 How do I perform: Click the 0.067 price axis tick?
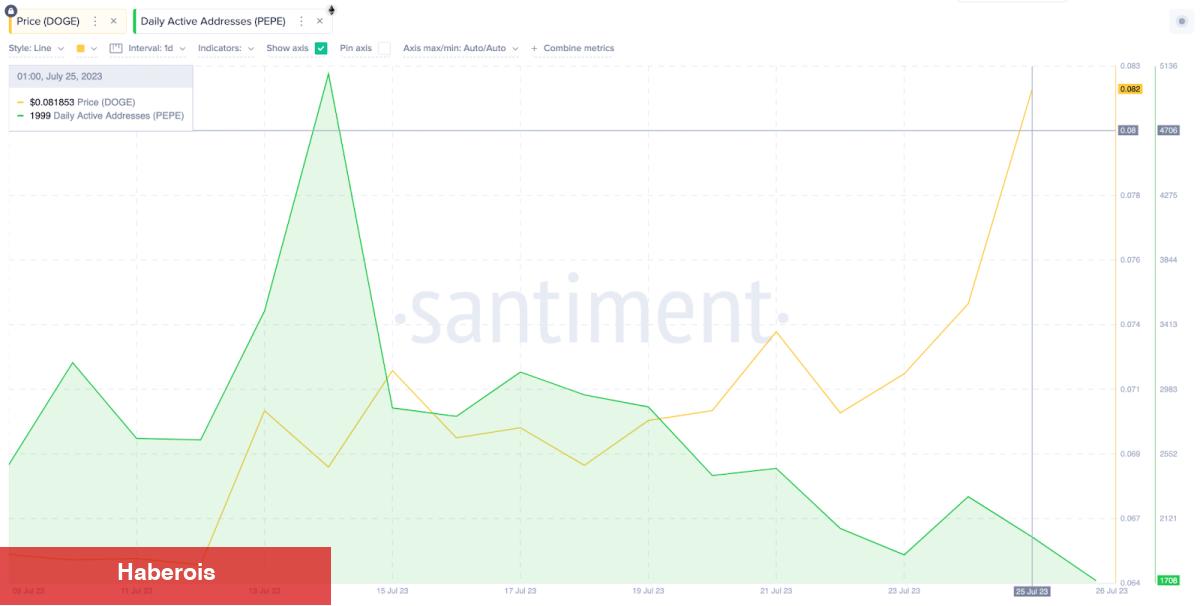[1130, 518]
